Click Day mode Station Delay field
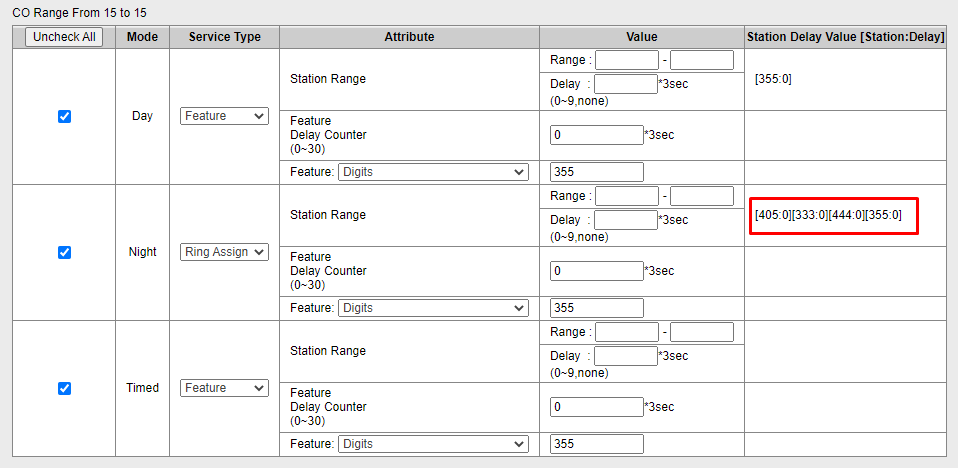 (x=625, y=84)
